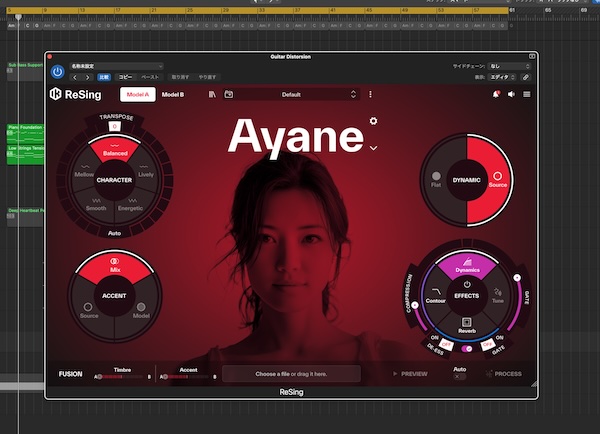Switch to Model A tab
Viewport: 600px width, 434px height.
(x=138, y=95)
